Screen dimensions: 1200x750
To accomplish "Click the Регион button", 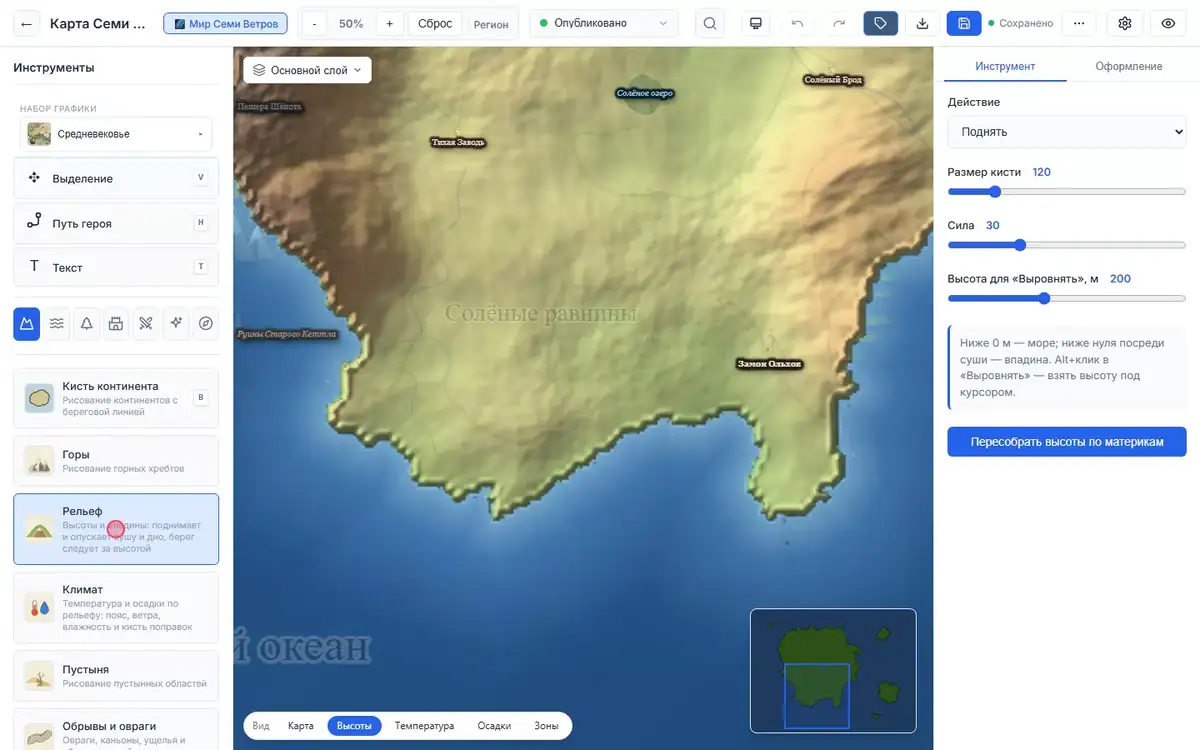I will click(491, 23).
